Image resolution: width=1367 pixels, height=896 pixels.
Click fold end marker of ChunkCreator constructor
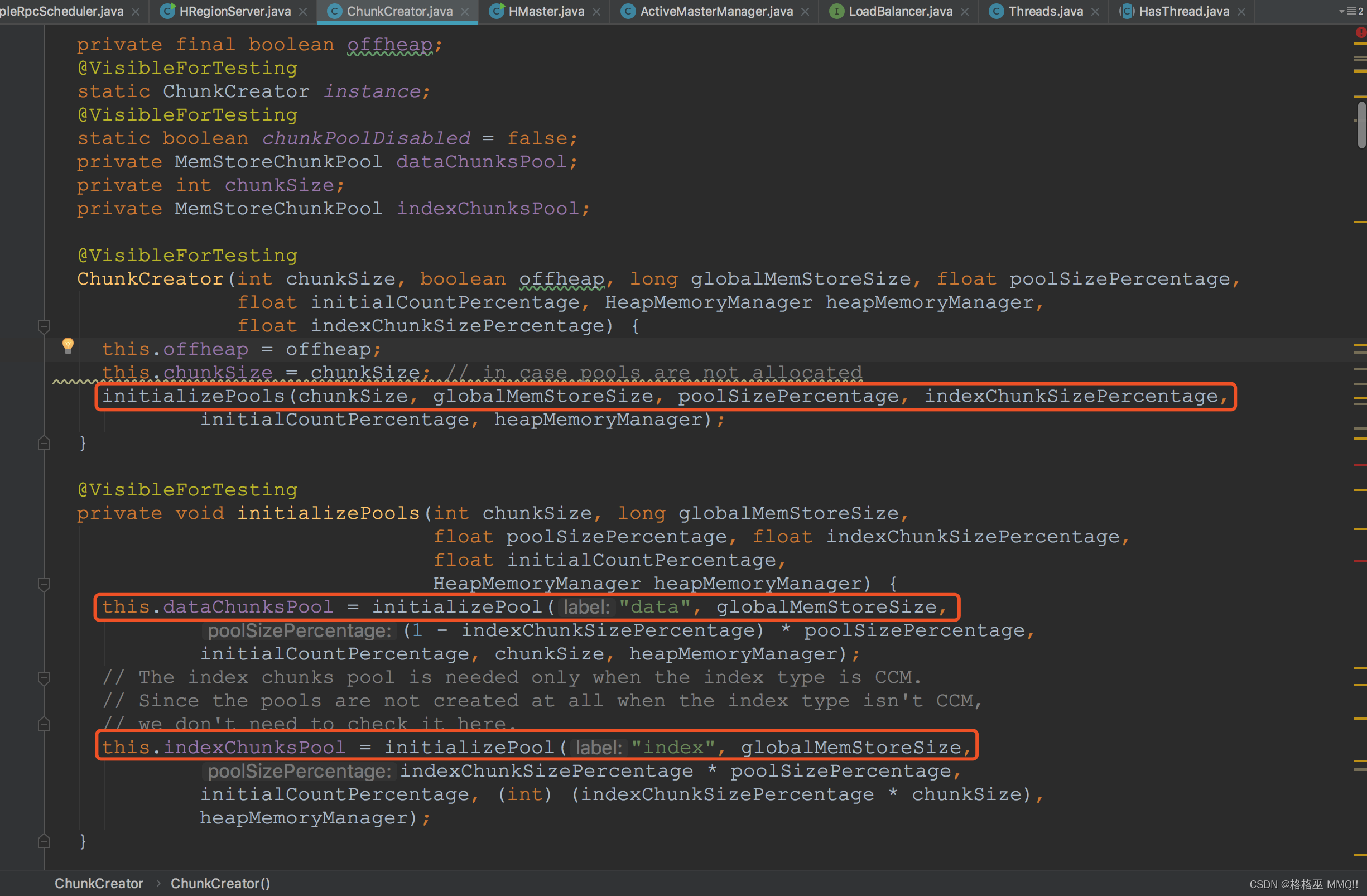(44, 443)
